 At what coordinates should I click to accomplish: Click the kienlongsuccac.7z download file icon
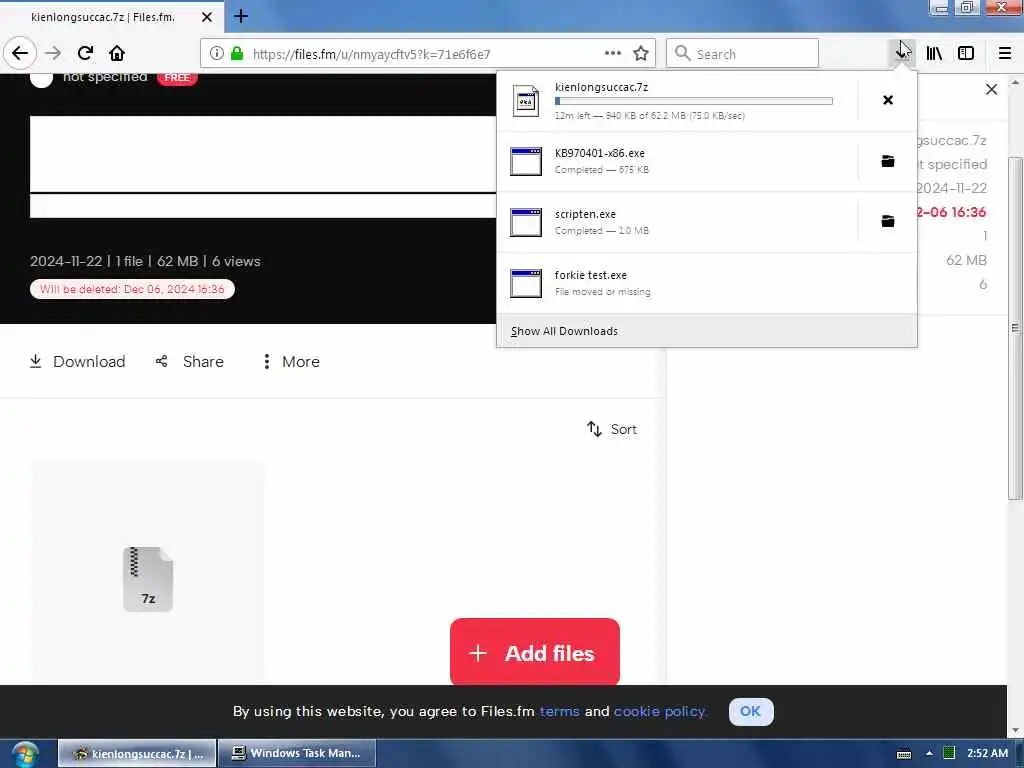pyautogui.click(x=526, y=101)
